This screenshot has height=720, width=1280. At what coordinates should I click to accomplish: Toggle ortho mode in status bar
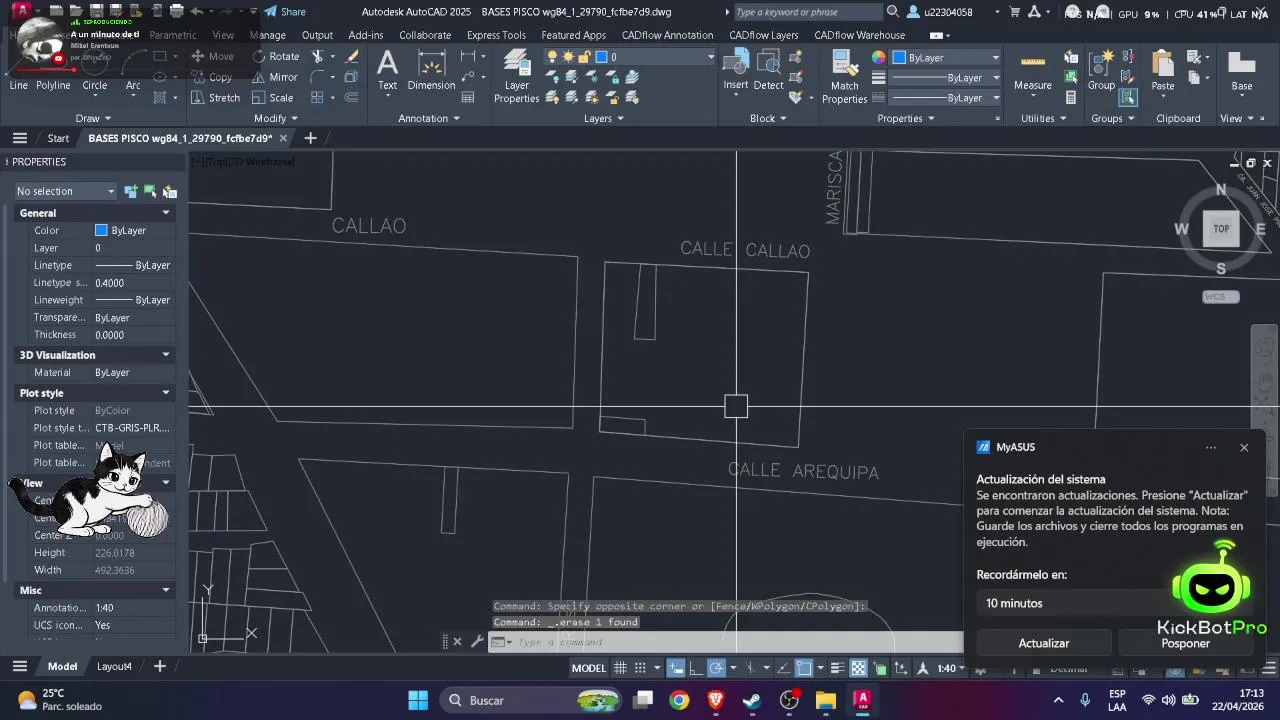click(x=697, y=668)
